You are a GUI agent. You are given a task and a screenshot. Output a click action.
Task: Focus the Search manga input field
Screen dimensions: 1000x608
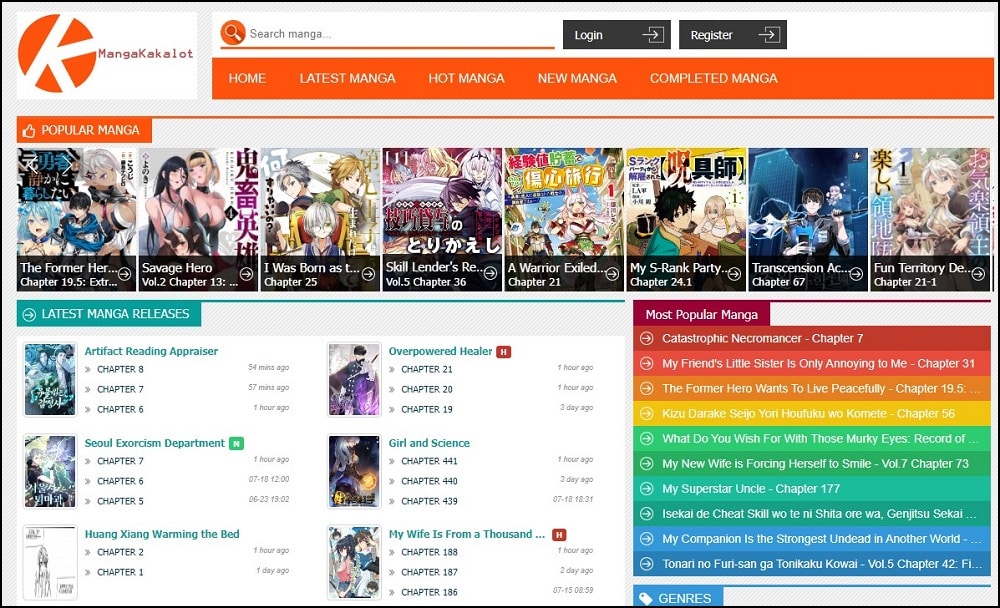(x=400, y=34)
